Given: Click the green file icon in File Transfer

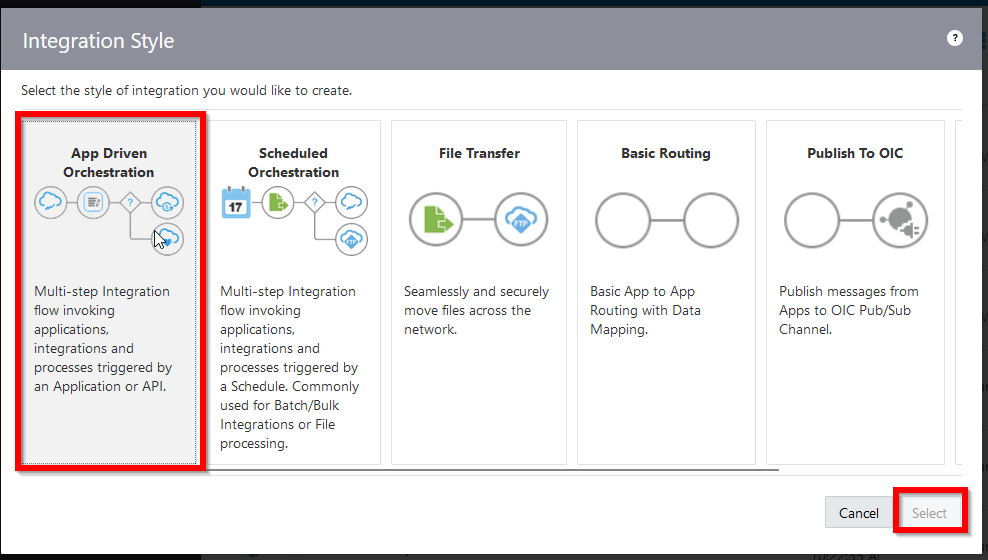Looking at the screenshot, I should coord(436,219).
